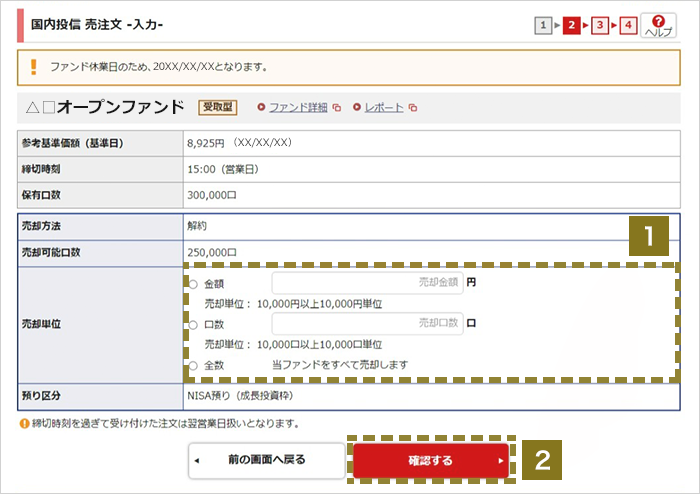Viewport: 700px width, 494px height.
Task: Click the 250,000口 sellable units value
Action: pyautogui.click(x=212, y=253)
